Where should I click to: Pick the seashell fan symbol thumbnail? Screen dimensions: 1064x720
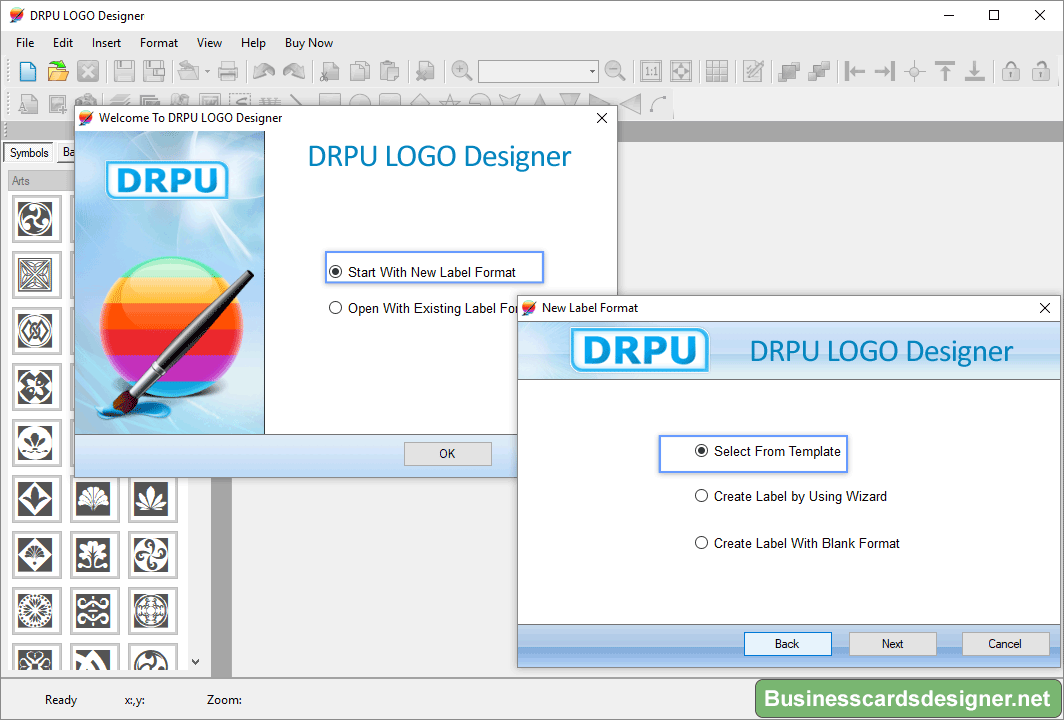click(x=94, y=499)
